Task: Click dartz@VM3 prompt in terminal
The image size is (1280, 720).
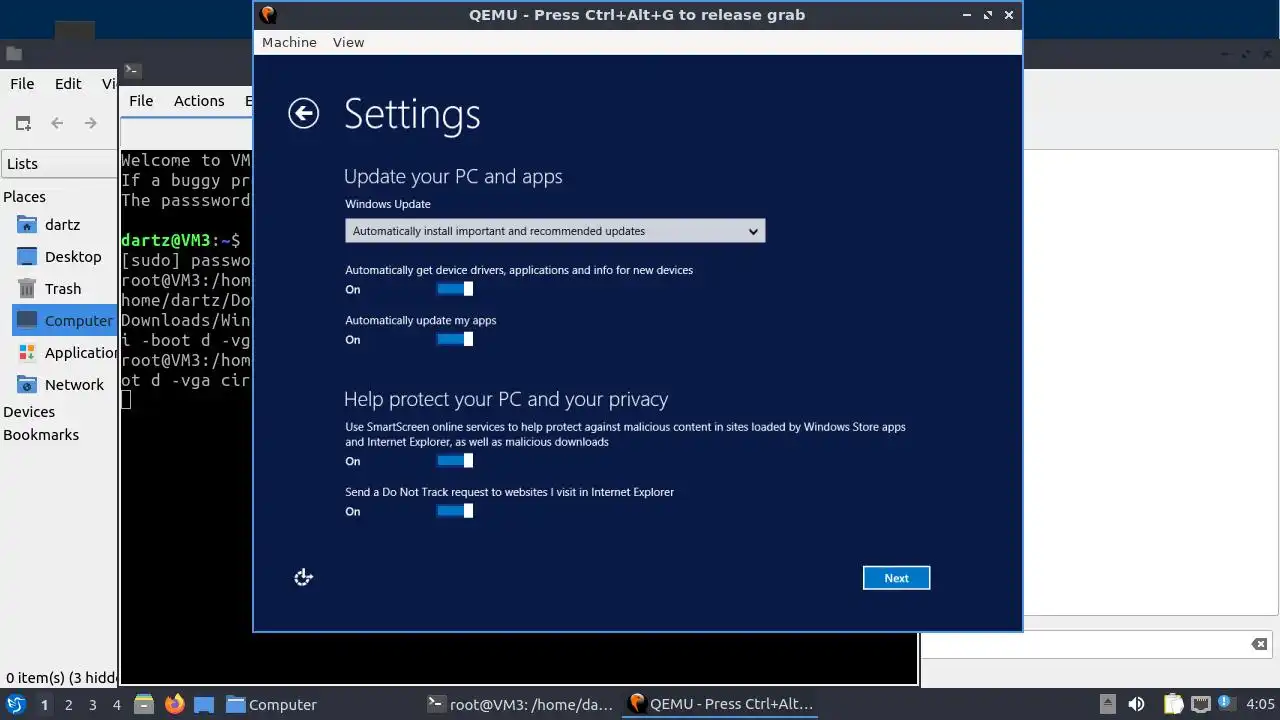Action: coord(180,241)
